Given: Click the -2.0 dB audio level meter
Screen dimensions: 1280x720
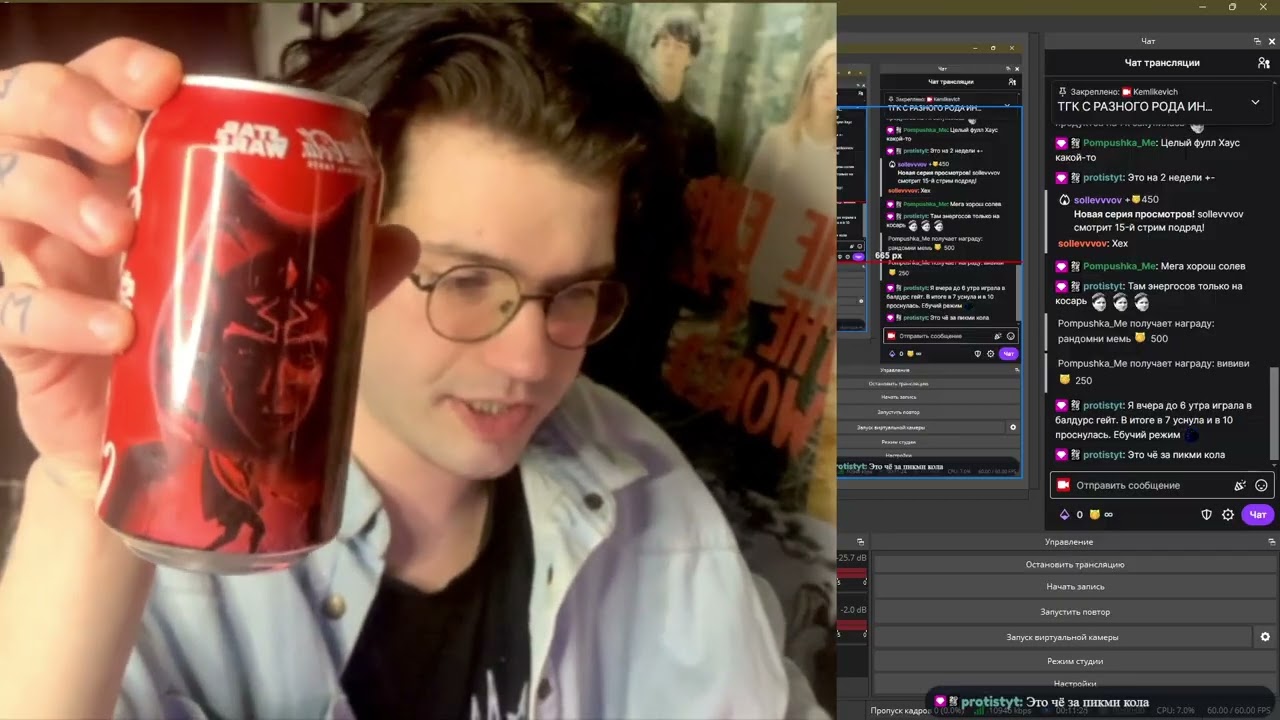Looking at the screenshot, I should pyautogui.click(x=852, y=626).
